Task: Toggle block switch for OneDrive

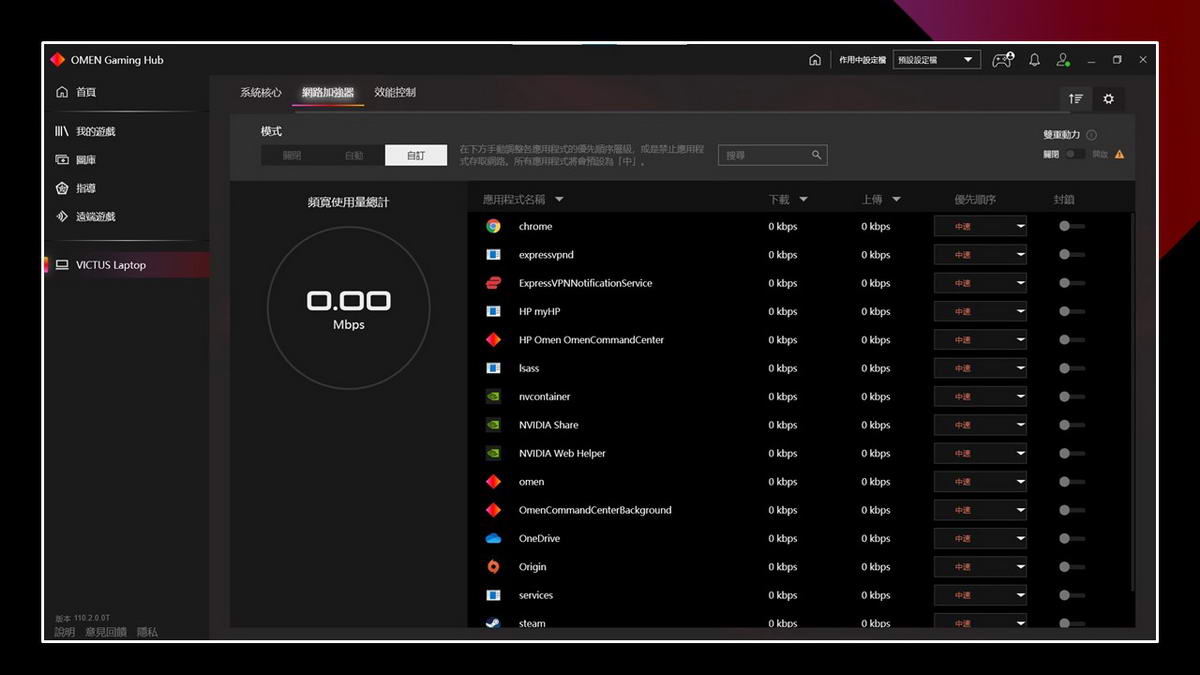Action: 1071,538
